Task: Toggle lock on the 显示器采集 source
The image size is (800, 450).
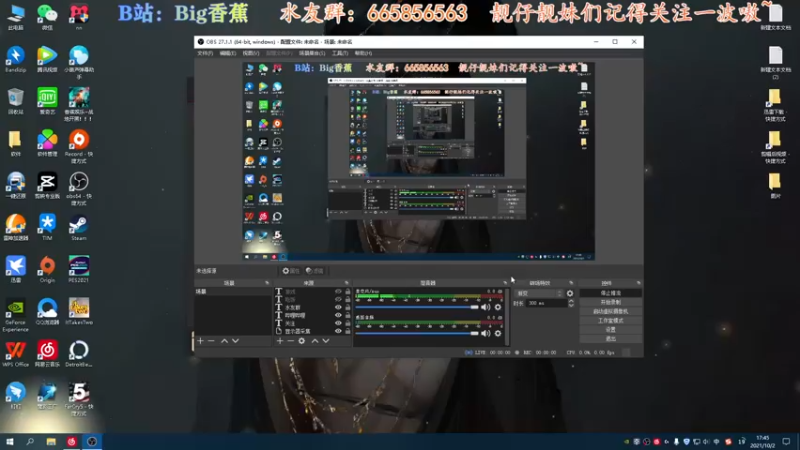Action: tap(347, 331)
